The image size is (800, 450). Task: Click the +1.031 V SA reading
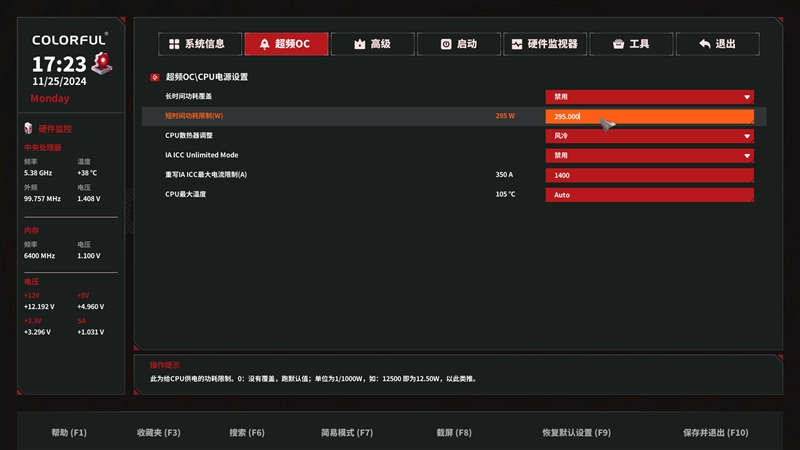pos(91,332)
